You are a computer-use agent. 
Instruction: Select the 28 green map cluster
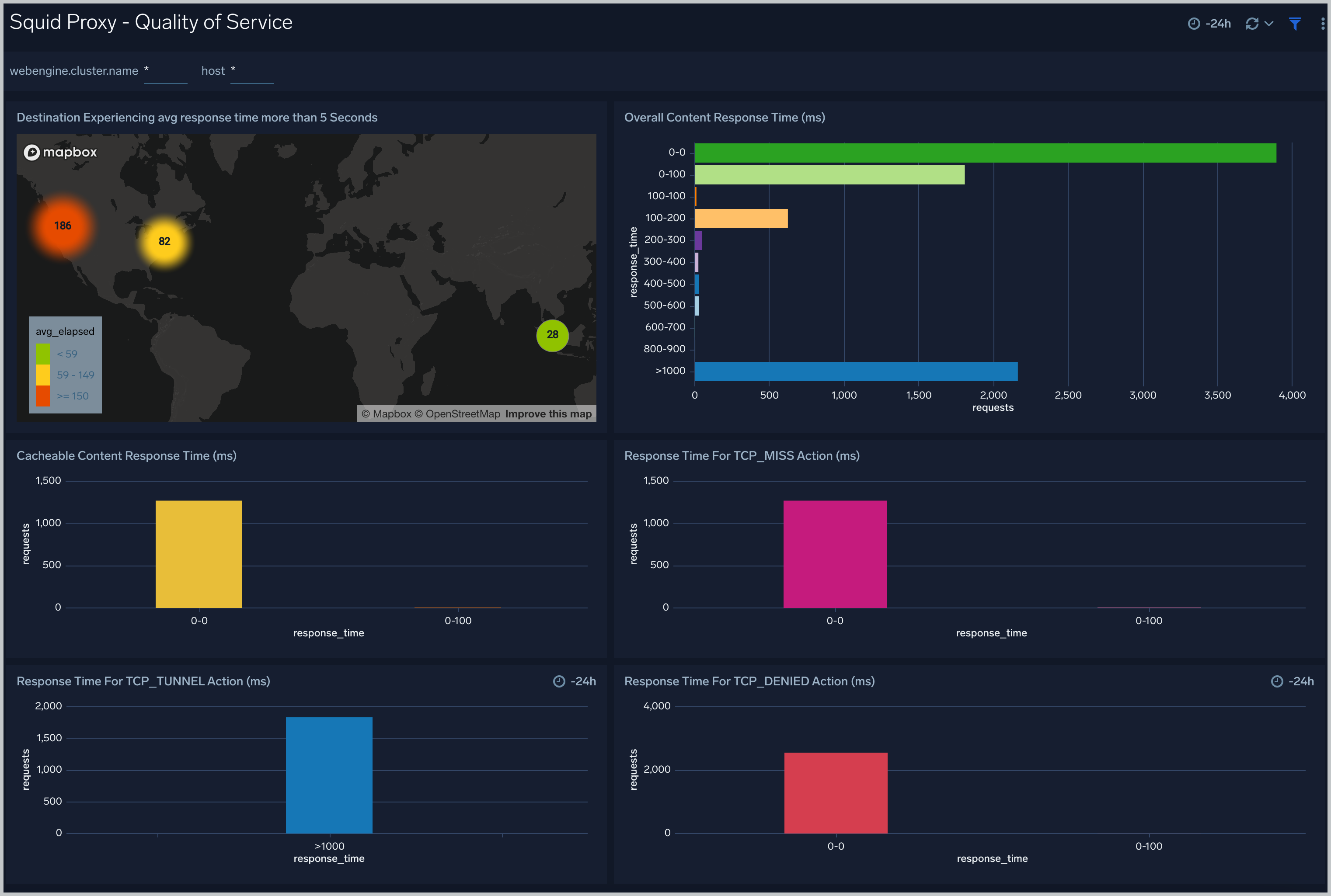click(552, 335)
